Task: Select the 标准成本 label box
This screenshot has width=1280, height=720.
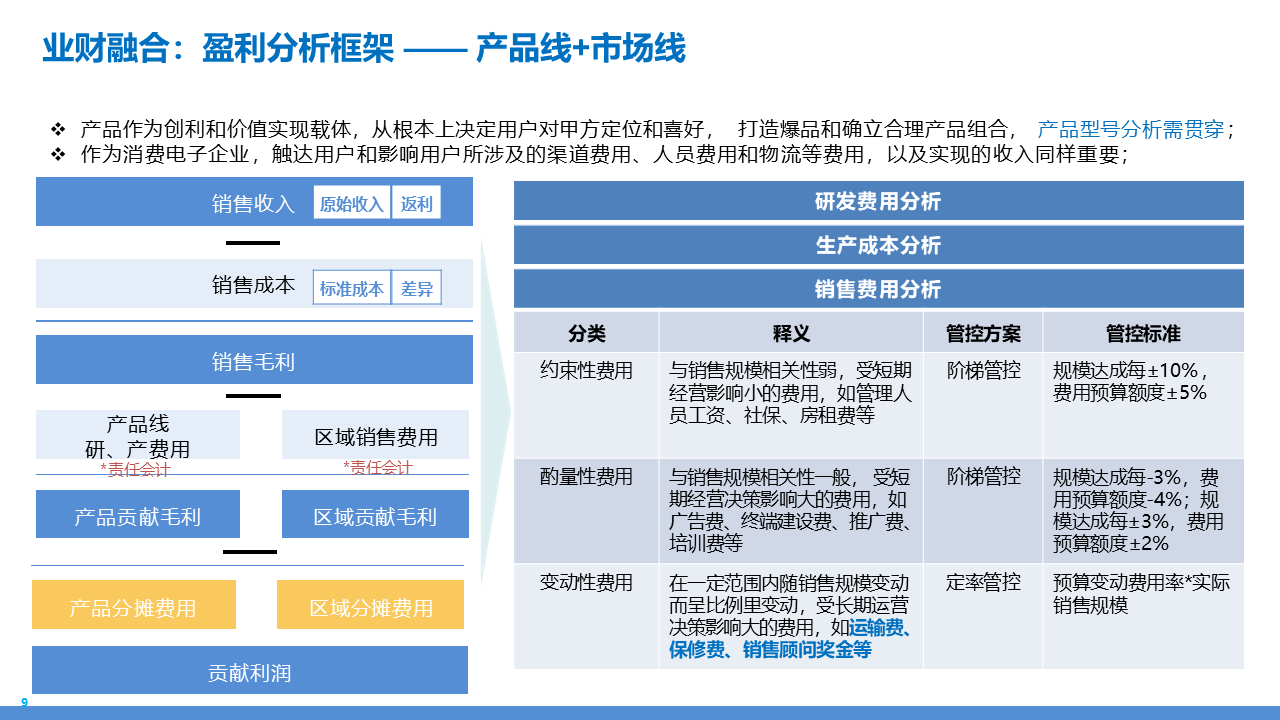Action: tap(351, 289)
